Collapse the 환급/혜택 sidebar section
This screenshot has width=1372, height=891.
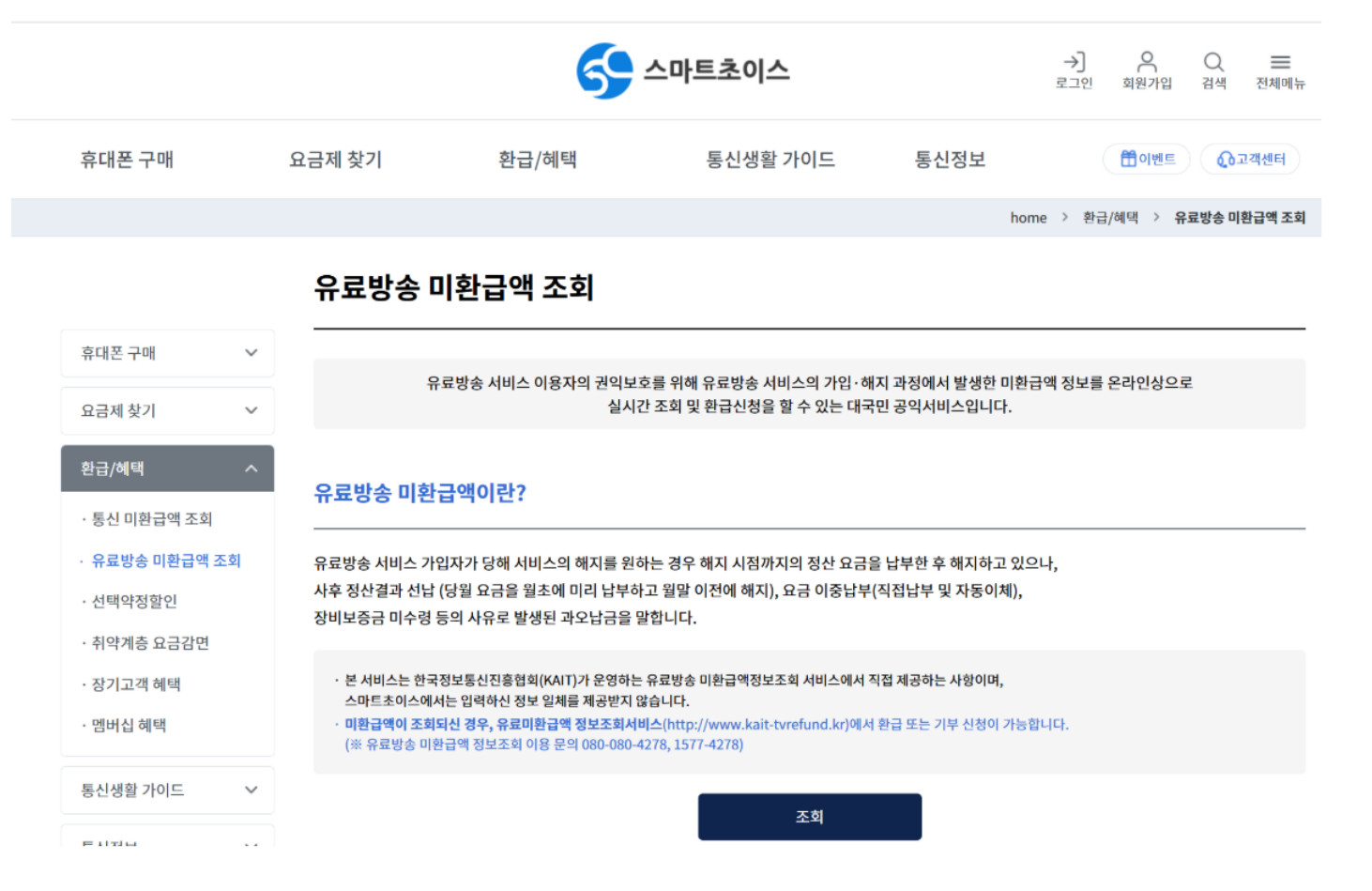pyautogui.click(x=167, y=468)
